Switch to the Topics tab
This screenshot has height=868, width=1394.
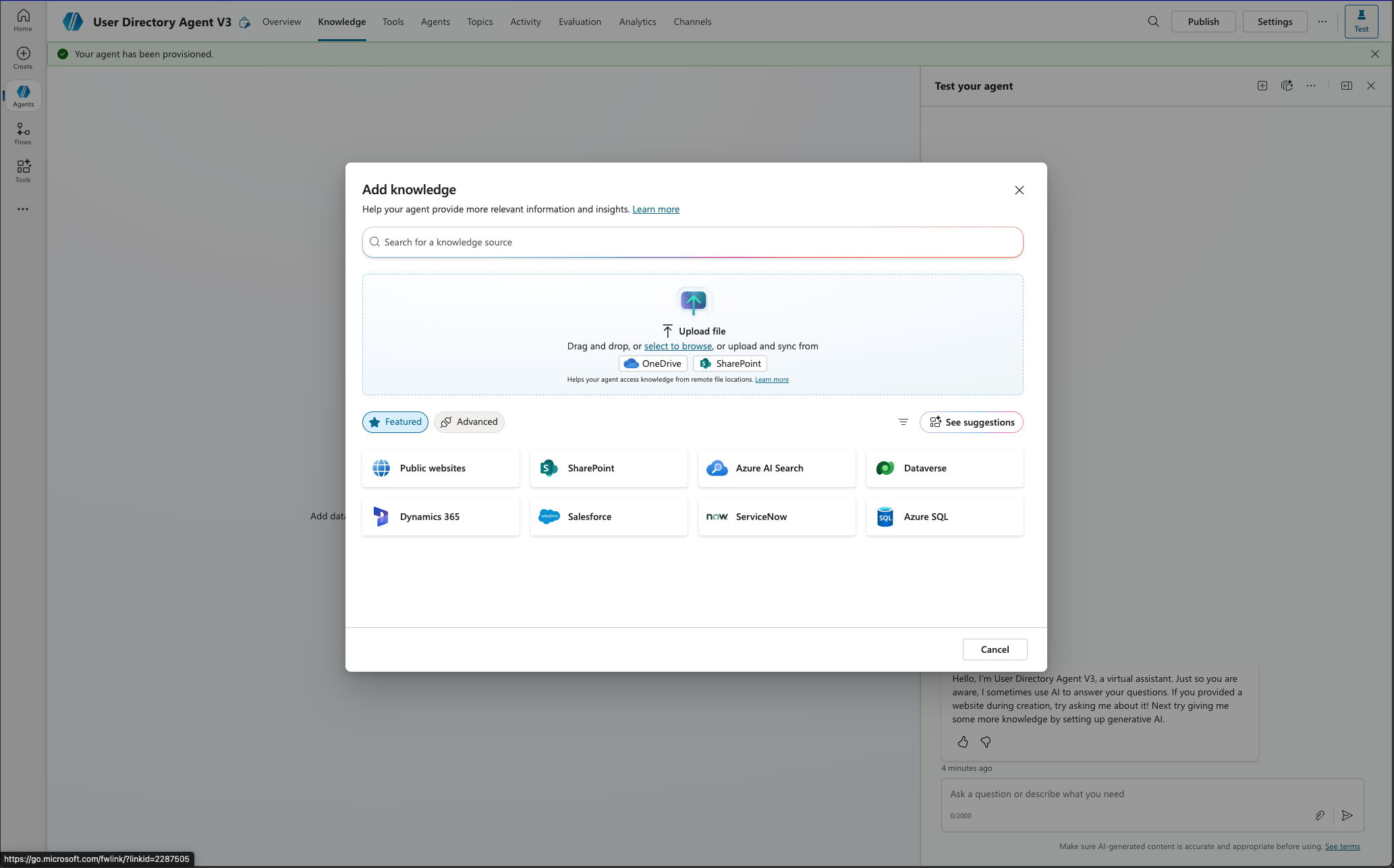coord(480,22)
